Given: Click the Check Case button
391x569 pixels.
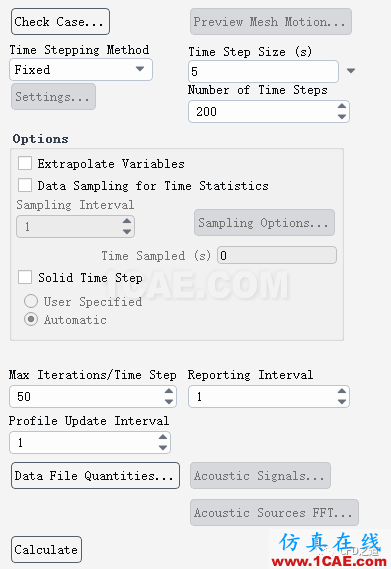Looking at the screenshot, I should click(60, 22).
